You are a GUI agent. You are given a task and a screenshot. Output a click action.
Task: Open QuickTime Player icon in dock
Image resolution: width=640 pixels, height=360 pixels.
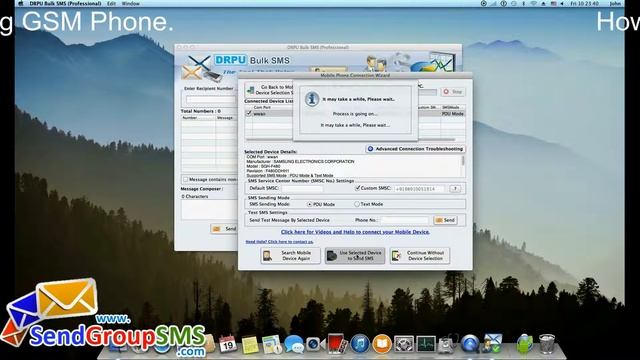tap(470, 344)
